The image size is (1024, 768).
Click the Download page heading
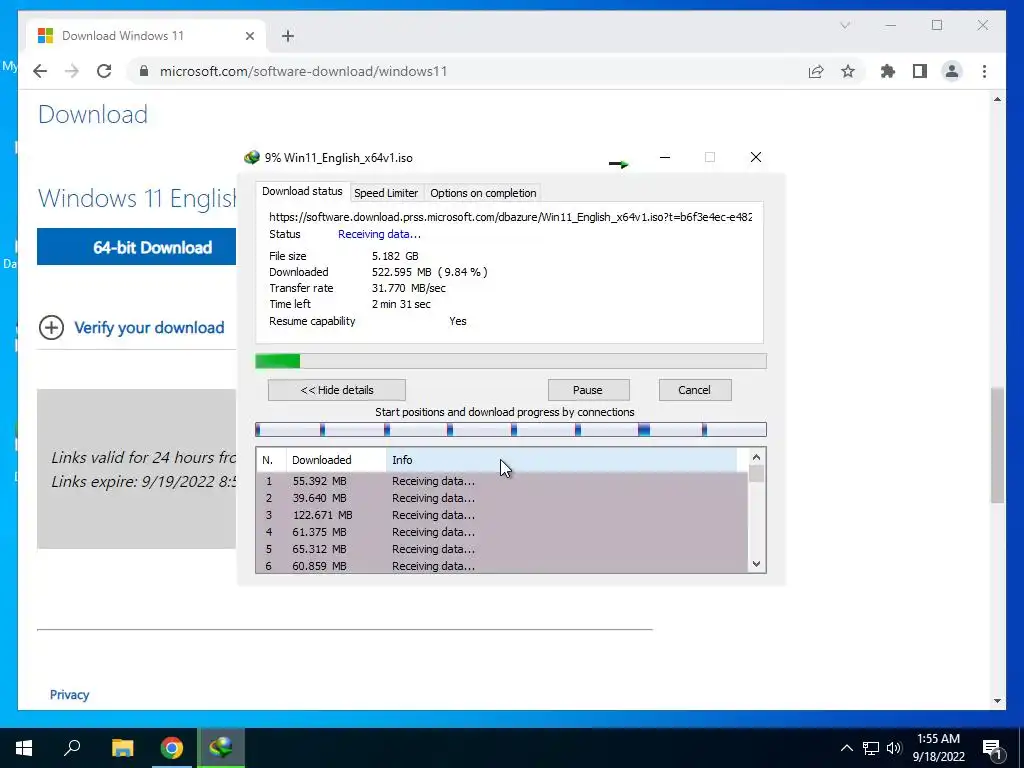[x=93, y=114]
